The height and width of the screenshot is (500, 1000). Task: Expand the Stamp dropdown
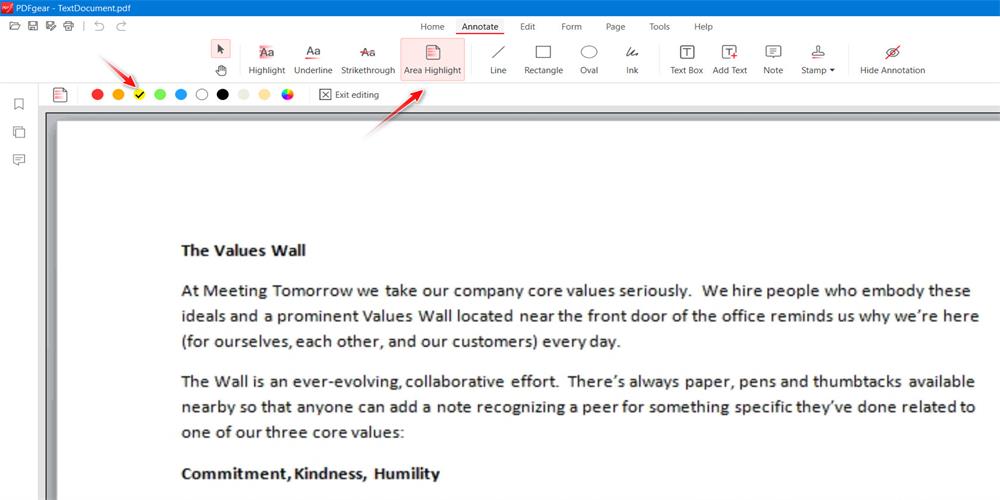pyautogui.click(x=817, y=59)
